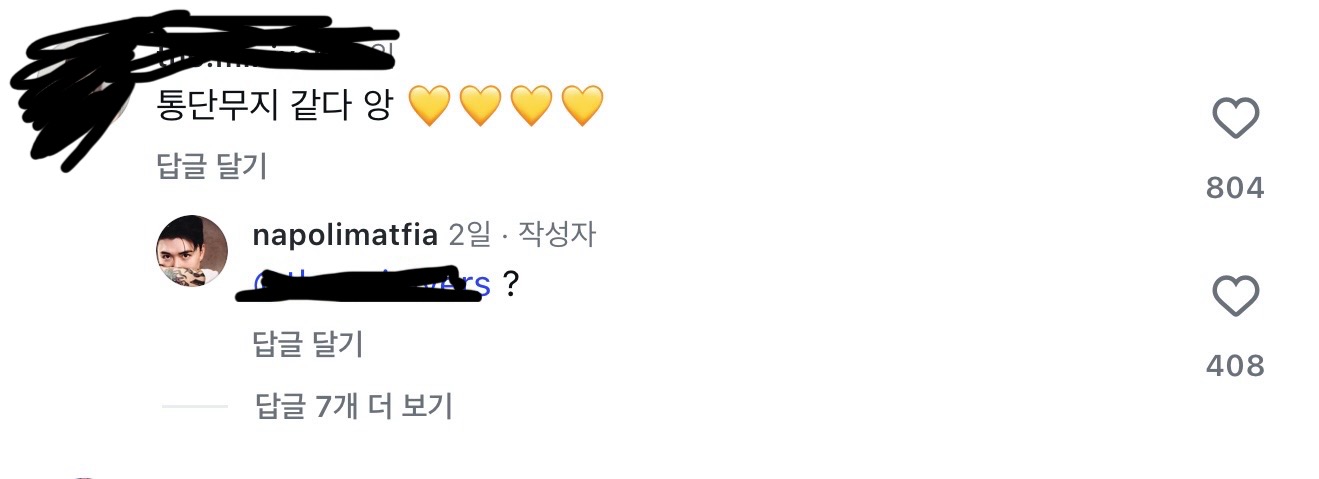Select the 통단무지 같다 앙 comment text
Image resolution: width=1319 pixels, height=479 pixels.
coord(273,107)
